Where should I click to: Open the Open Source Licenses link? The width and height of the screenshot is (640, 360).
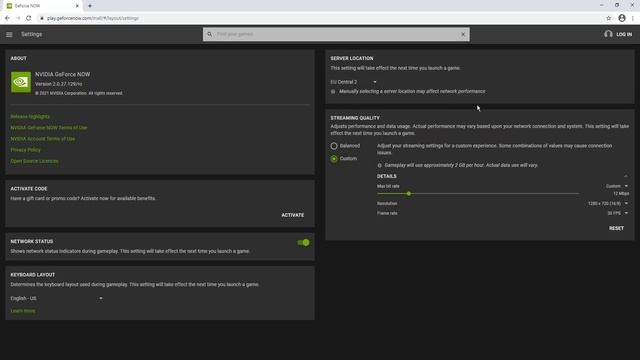pyautogui.click(x=34, y=161)
